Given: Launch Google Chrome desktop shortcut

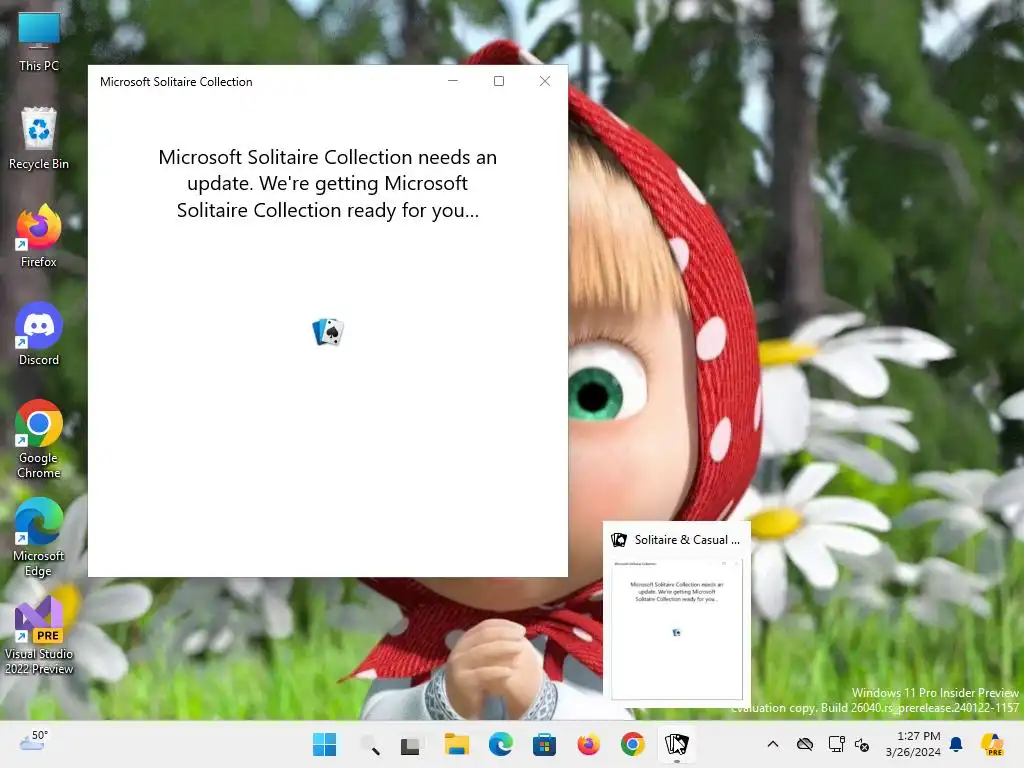Looking at the screenshot, I should click(x=39, y=439).
